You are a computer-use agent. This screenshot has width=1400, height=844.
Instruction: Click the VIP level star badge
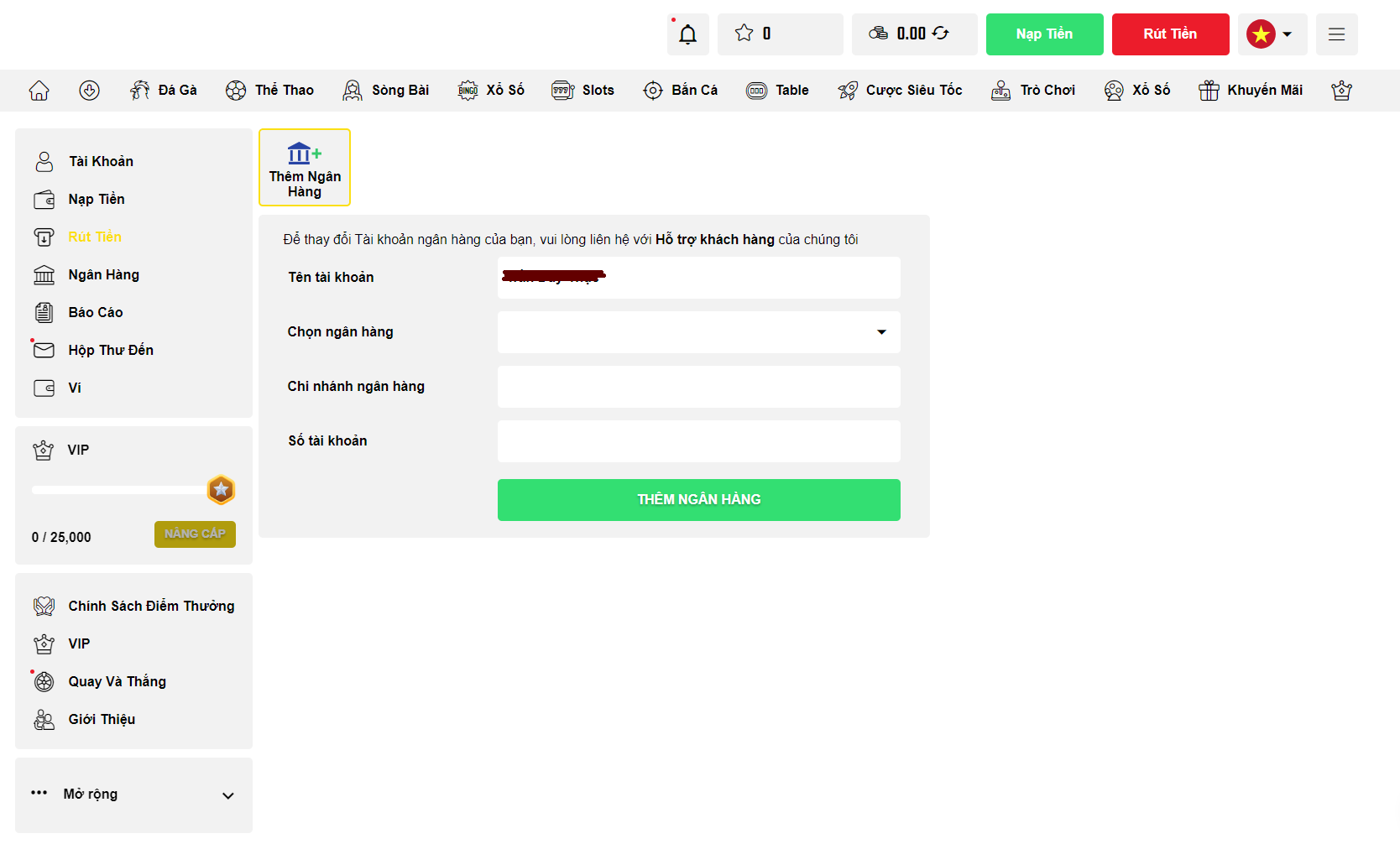(221, 490)
